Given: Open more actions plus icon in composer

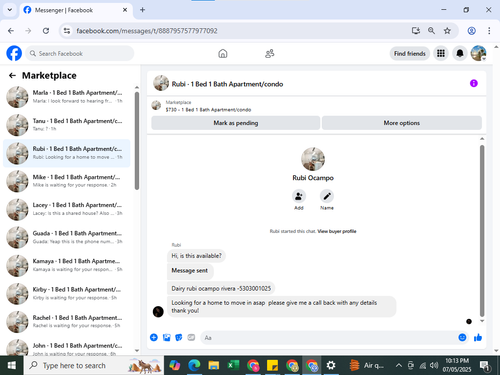Looking at the screenshot, I should pyautogui.click(x=154, y=337).
